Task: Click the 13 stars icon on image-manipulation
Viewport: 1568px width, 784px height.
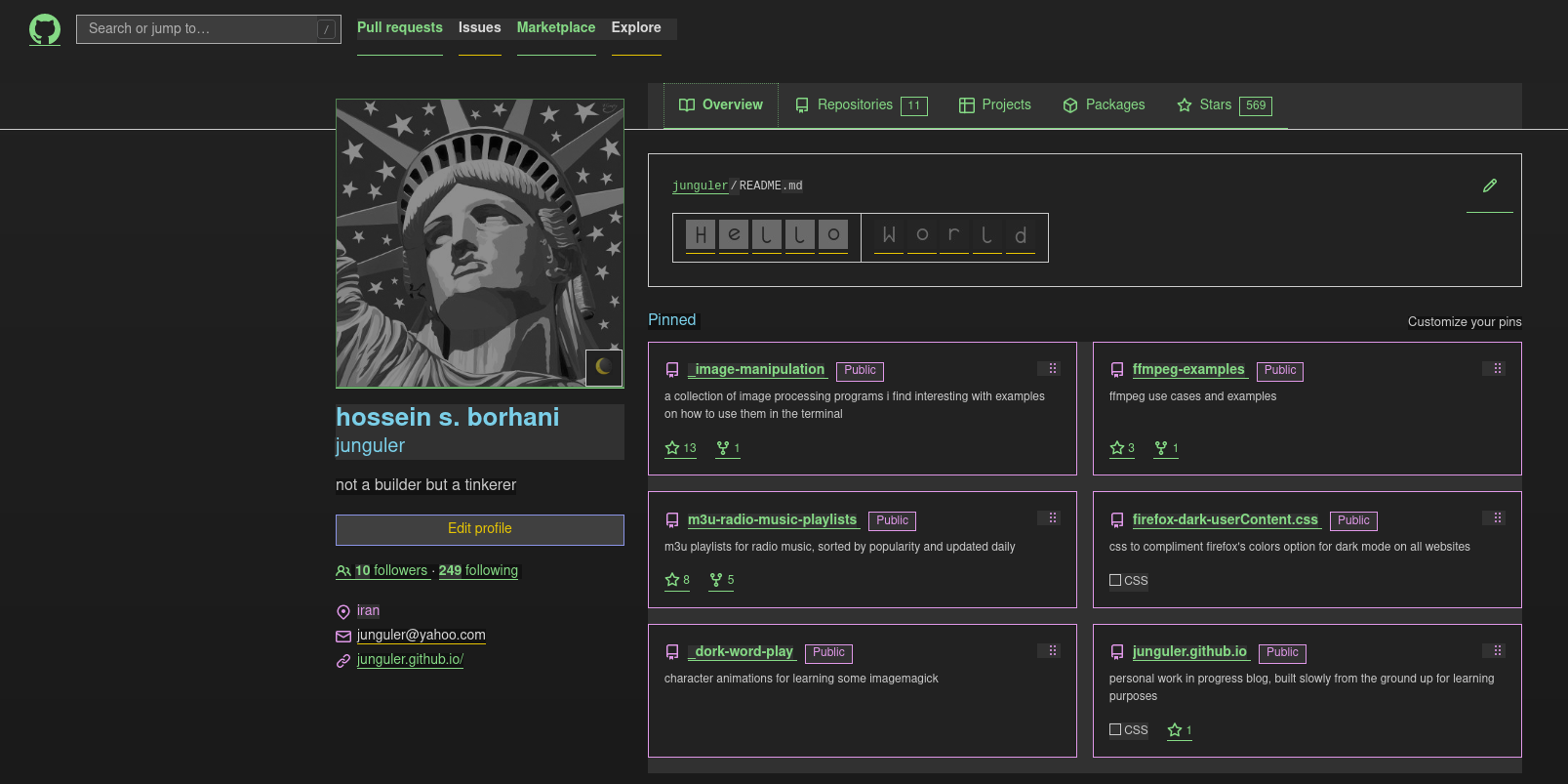Action: pyautogui.click(x=672, y=448)
